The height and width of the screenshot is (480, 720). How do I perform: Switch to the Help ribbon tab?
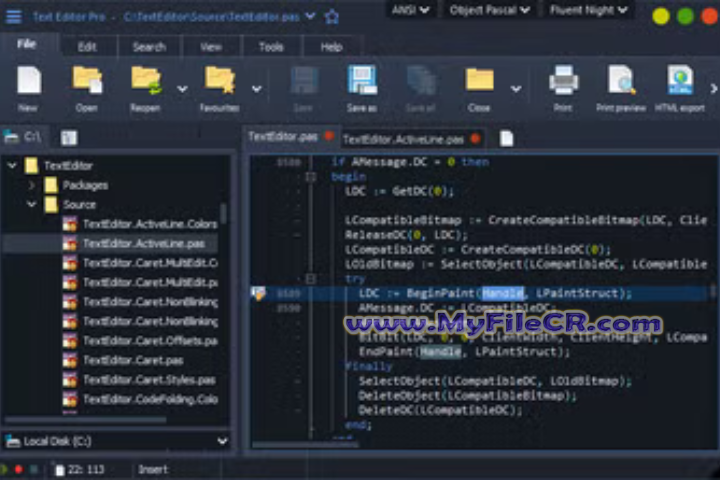click(332, 47)
